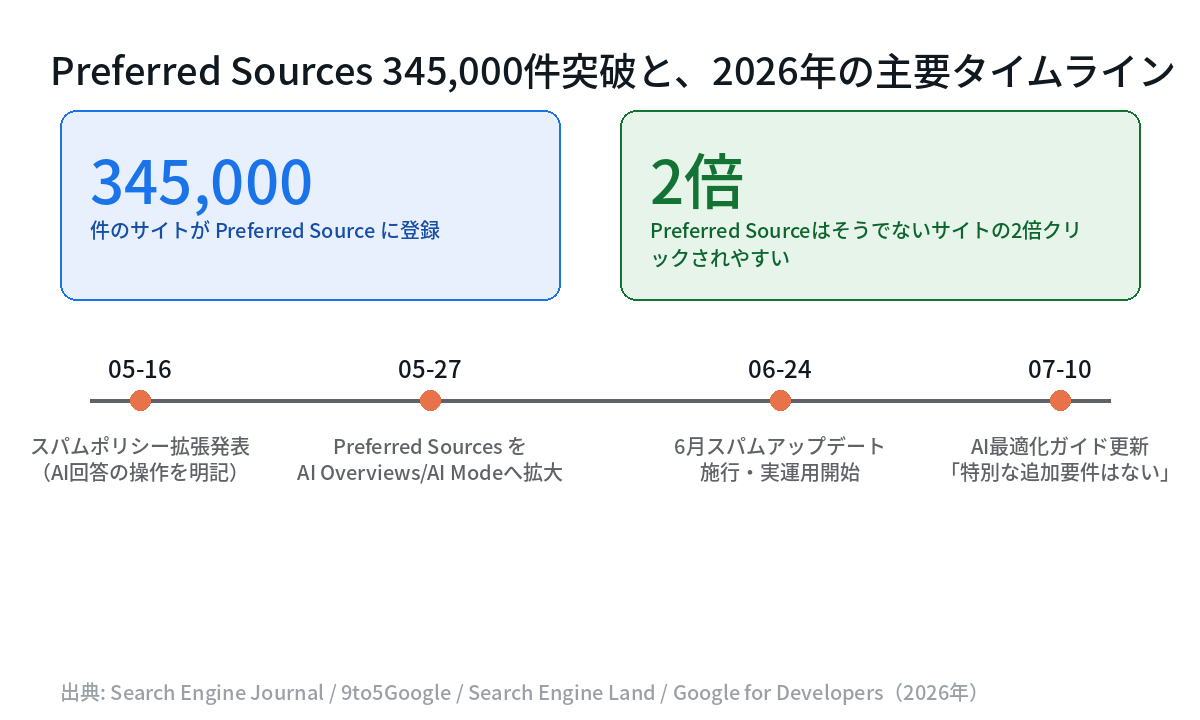
Task: Select the infographic title 'Preferred Sources 345,000件突破'
Action: [612, 72]
